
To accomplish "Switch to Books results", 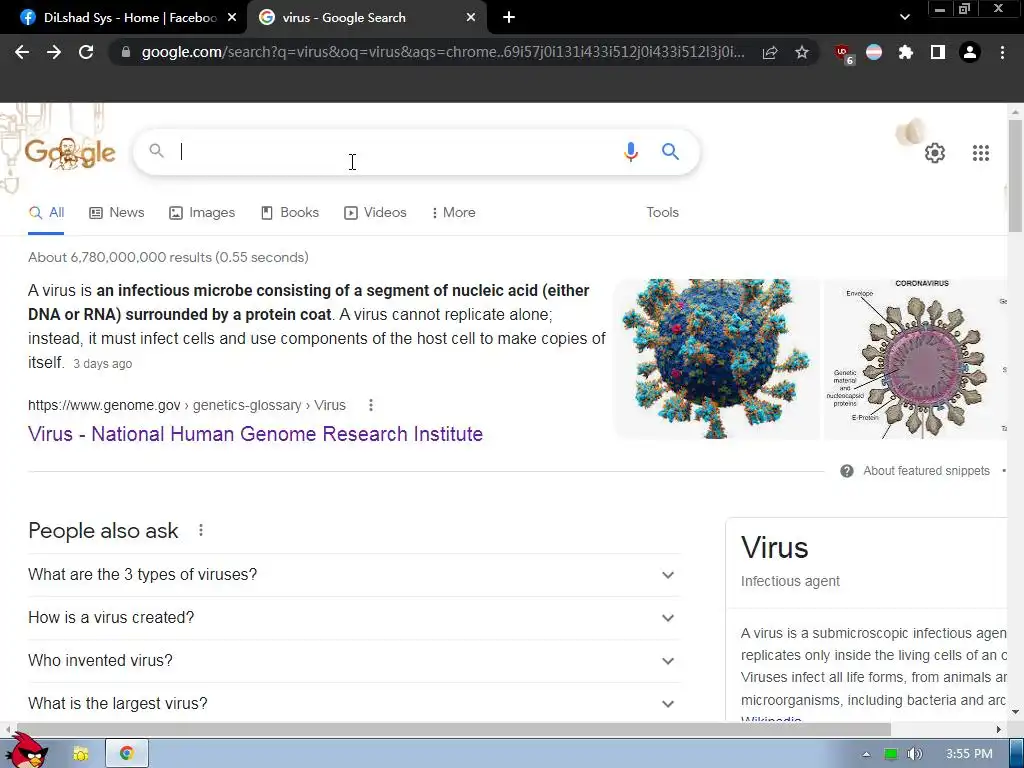I will (290, 213).
